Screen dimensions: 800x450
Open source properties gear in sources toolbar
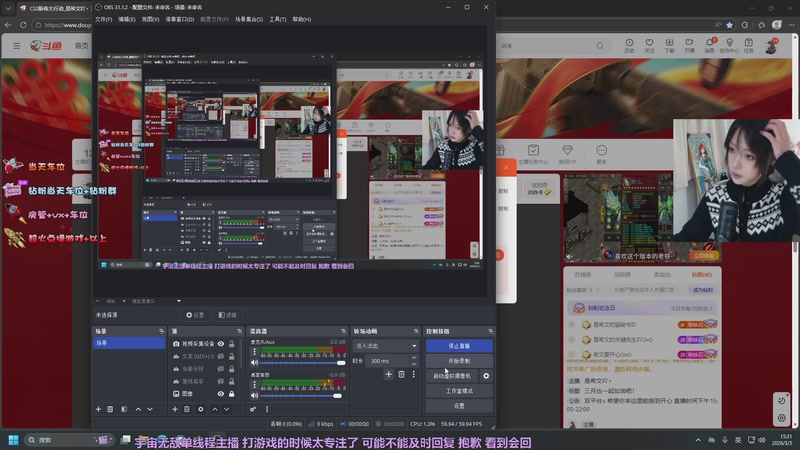pos(201,409)
